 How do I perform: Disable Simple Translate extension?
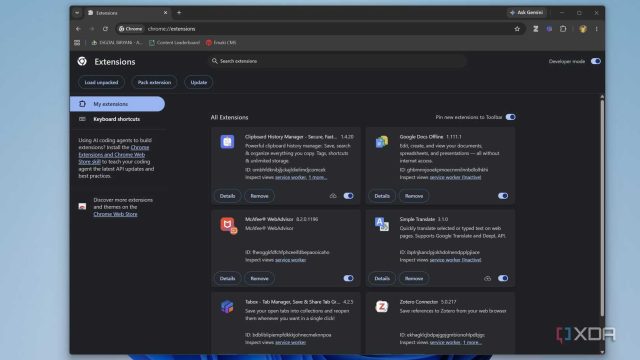point(503,278)
